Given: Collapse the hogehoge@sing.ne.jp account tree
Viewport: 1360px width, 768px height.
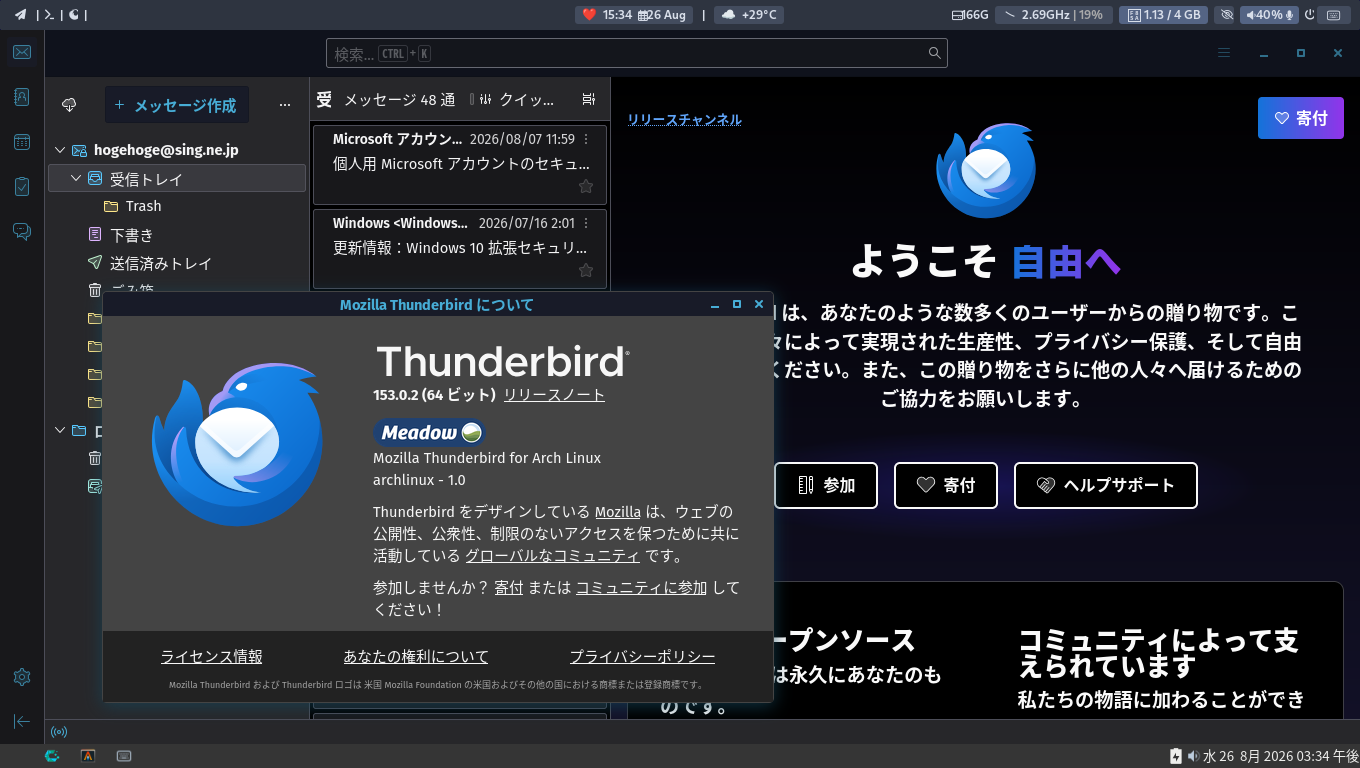Looking at the screenshot, I should pyautogui.click(x=59, y=150).
